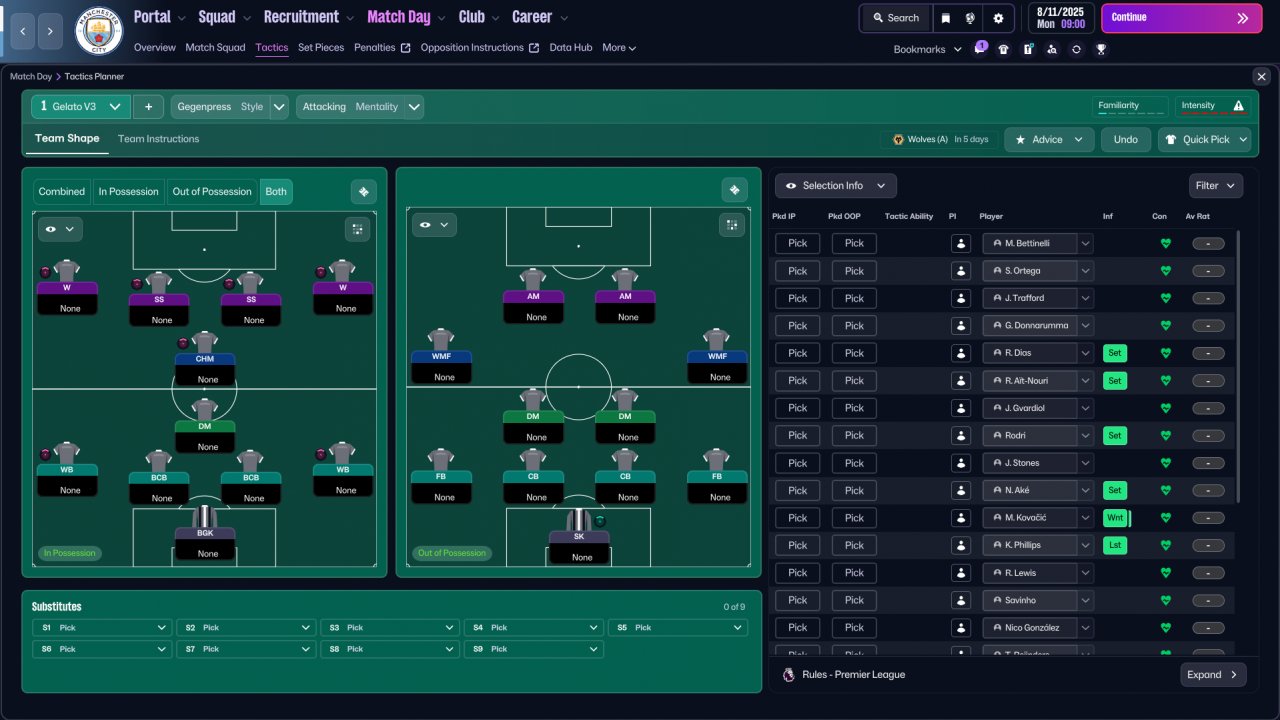The image size is (1280, 720).
Task: Add a new tactic with the plus button
Action: pos(148,107)
